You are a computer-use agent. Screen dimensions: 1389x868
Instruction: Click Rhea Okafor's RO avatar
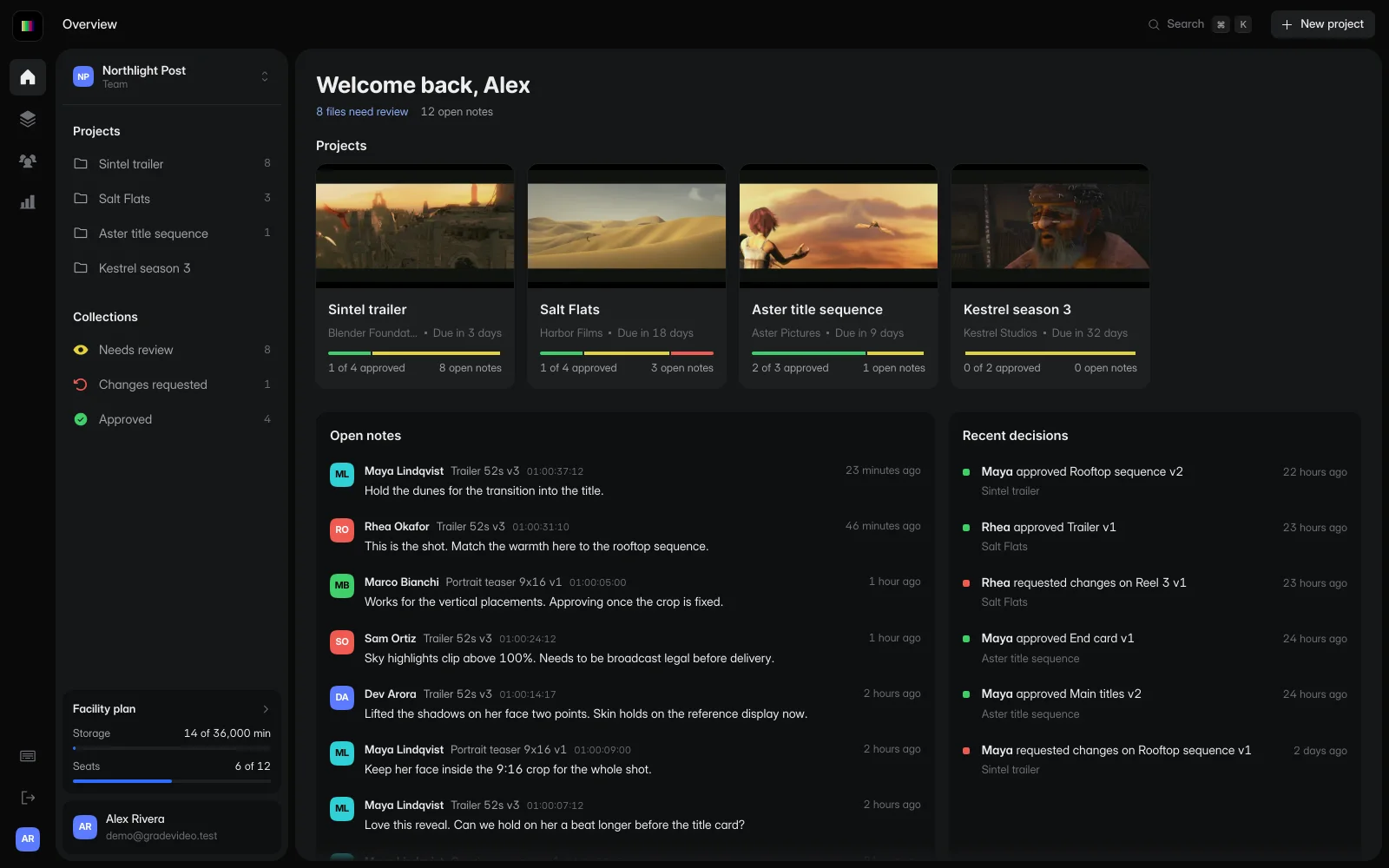pos(342,529)
